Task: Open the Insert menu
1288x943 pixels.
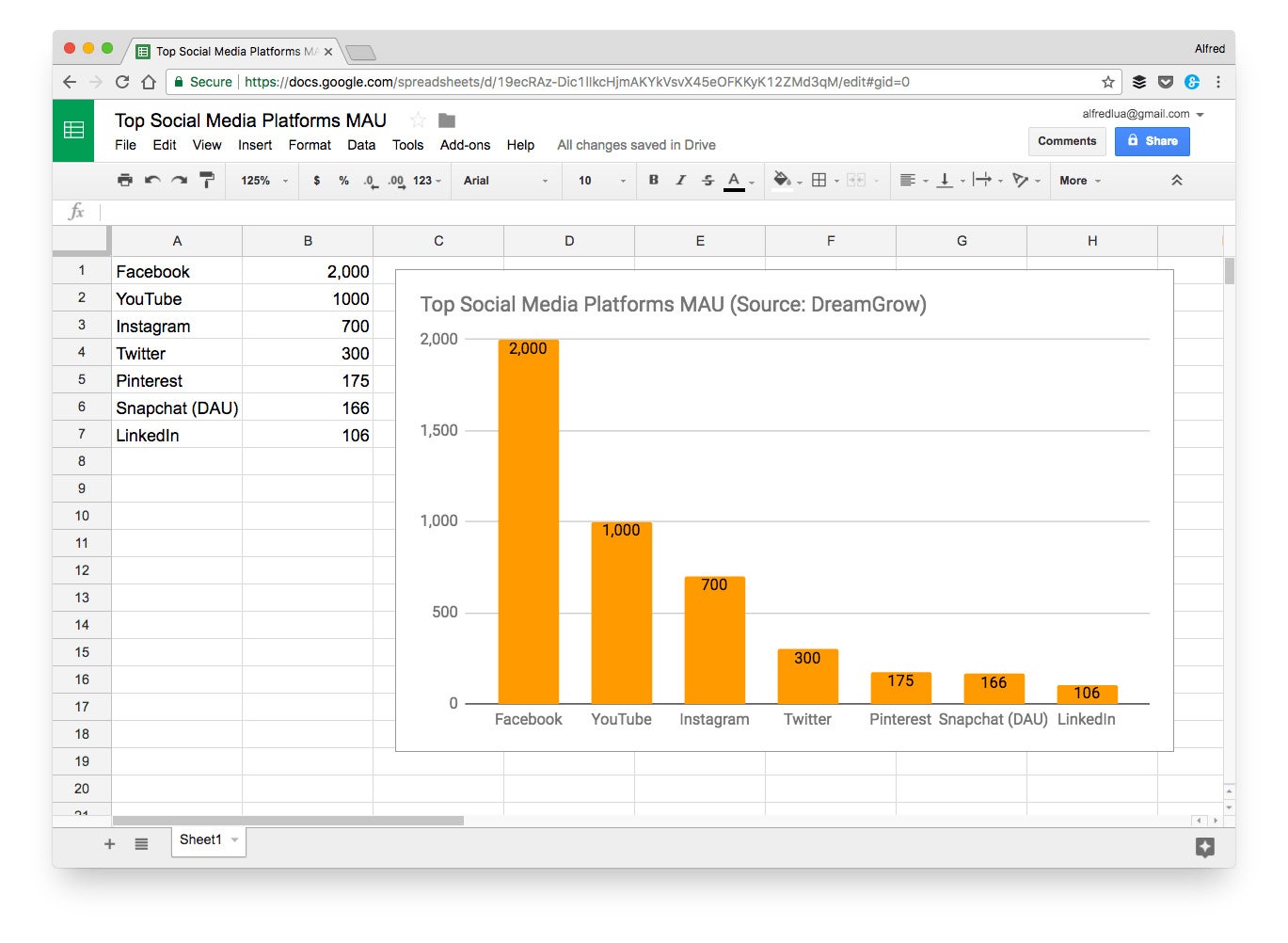Action: [255, 145]
